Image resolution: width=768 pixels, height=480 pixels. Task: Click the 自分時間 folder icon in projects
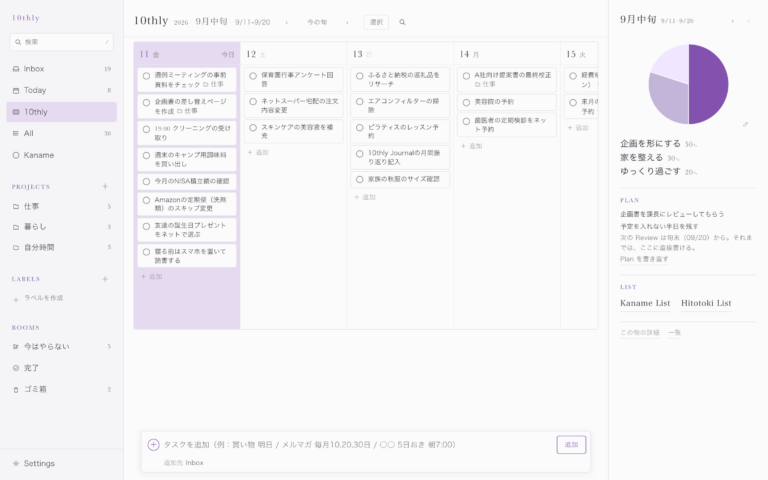[16, 247]
